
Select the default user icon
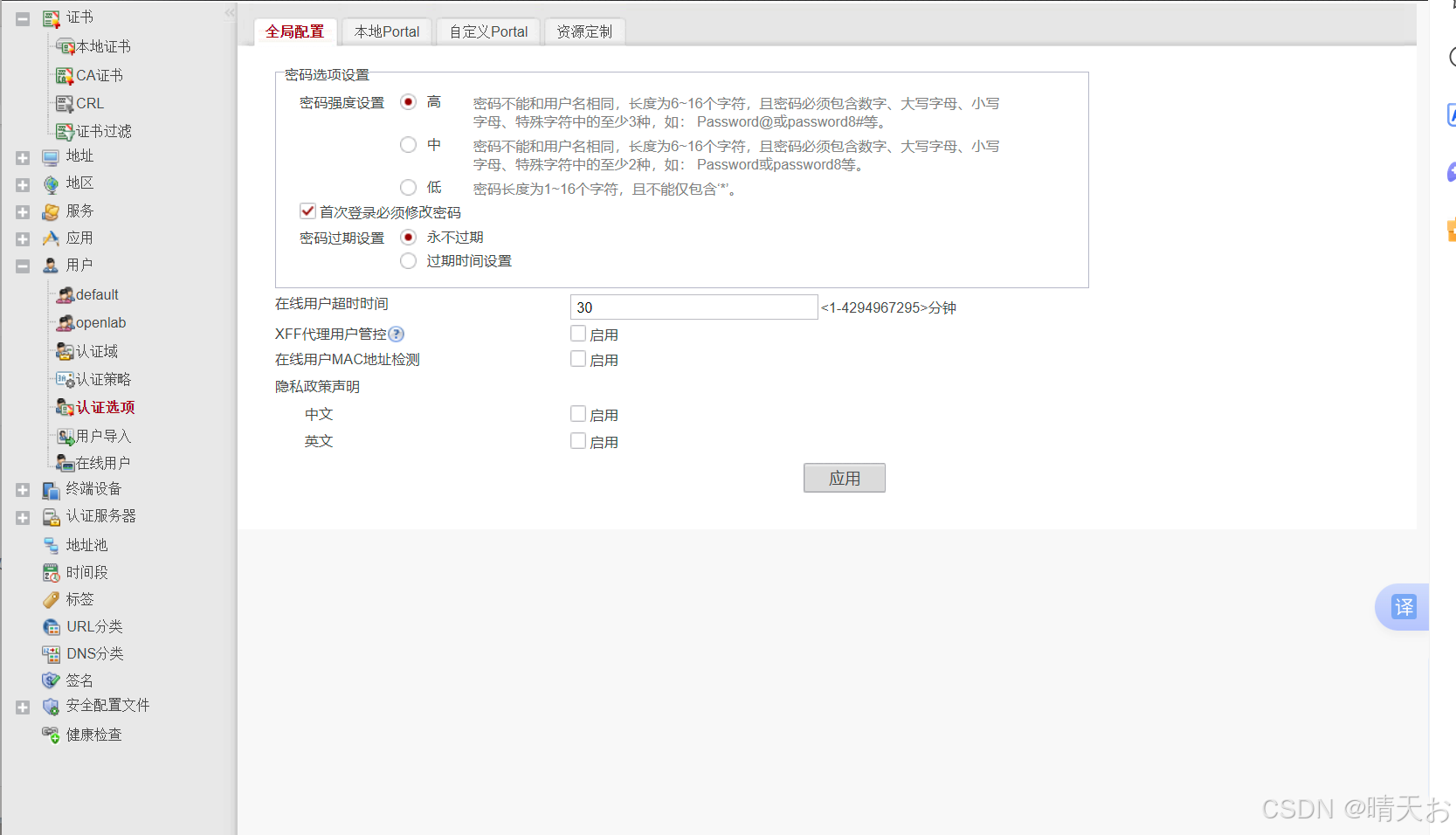(x=66, y=295)
